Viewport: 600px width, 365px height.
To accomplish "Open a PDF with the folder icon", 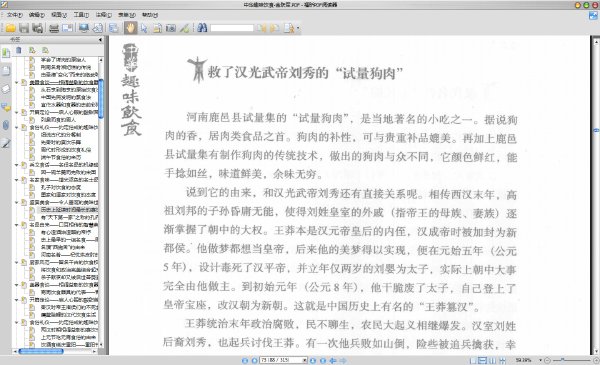I will point(10,28).
